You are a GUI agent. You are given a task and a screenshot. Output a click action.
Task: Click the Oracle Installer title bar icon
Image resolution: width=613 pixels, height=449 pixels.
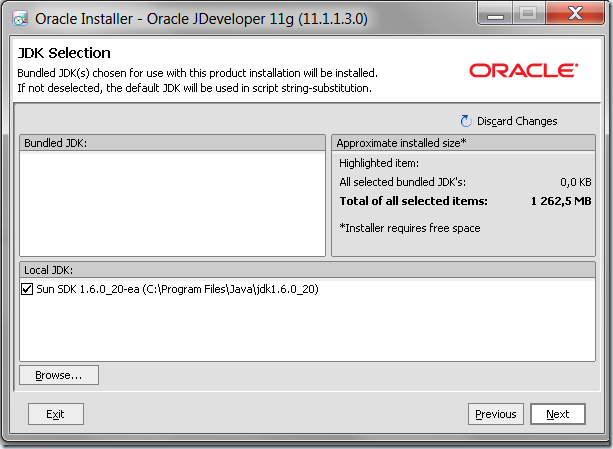tap(20, 18)
